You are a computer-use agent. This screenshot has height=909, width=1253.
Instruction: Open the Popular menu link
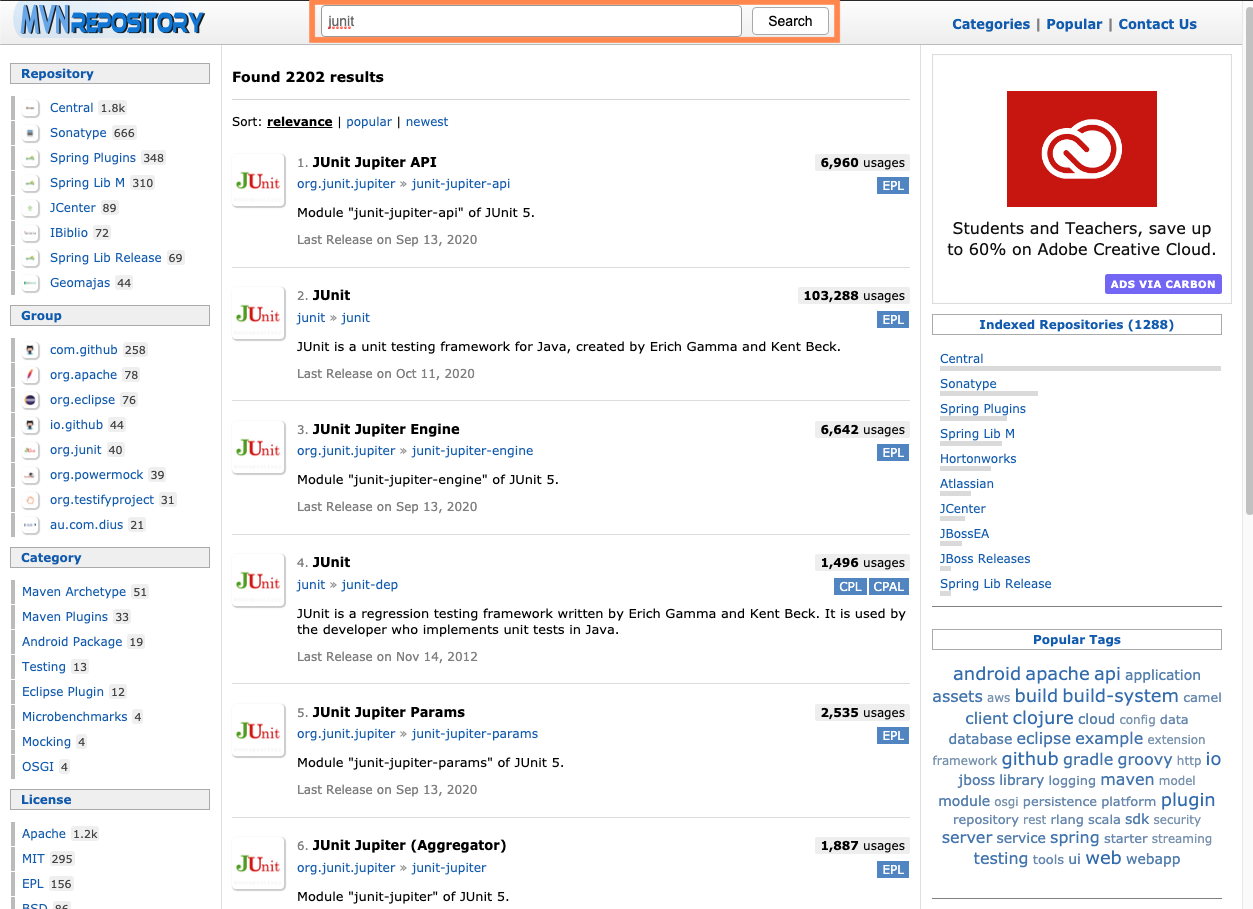(1074, 24)
